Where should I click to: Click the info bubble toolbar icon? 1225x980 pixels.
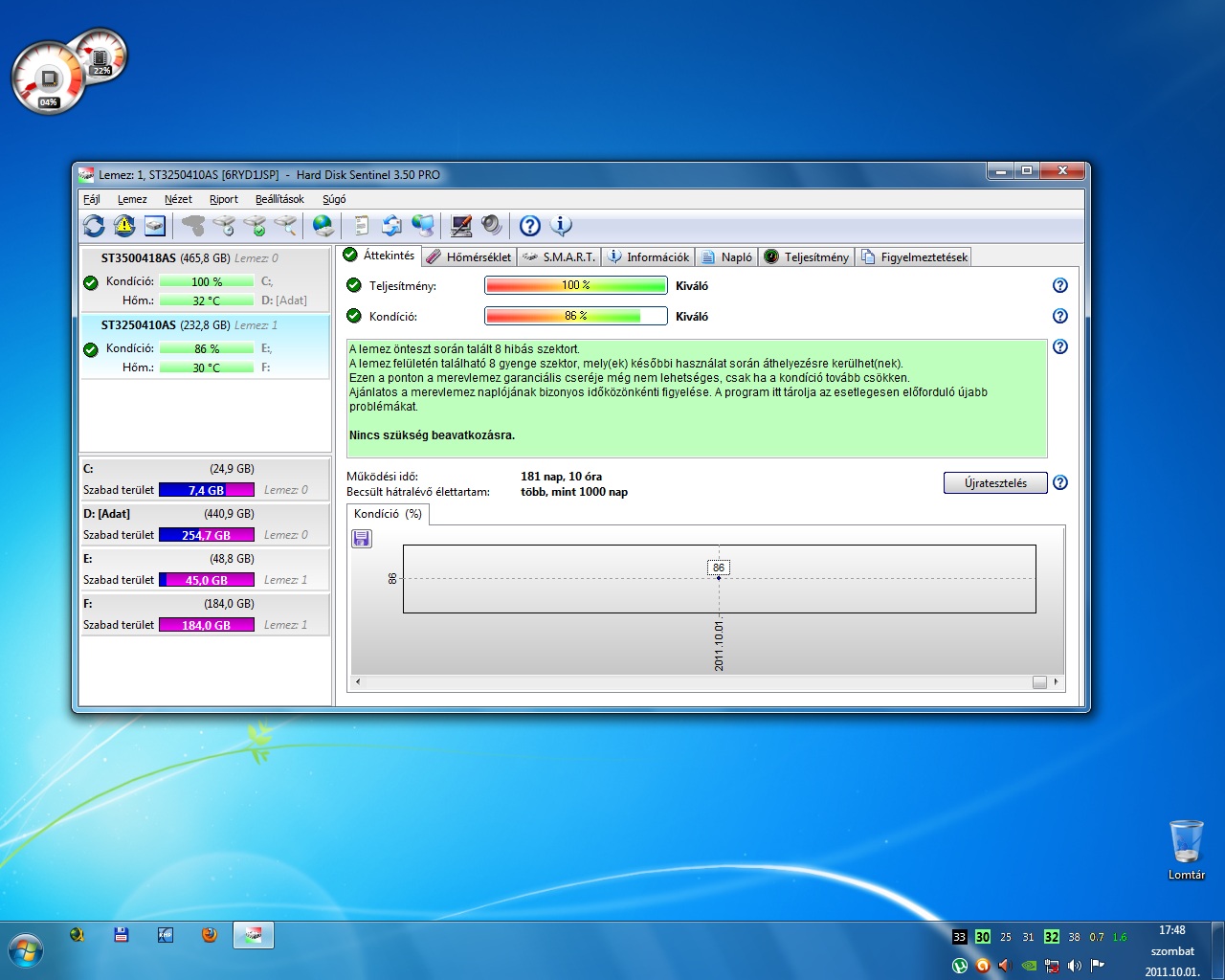click(561, 226)
